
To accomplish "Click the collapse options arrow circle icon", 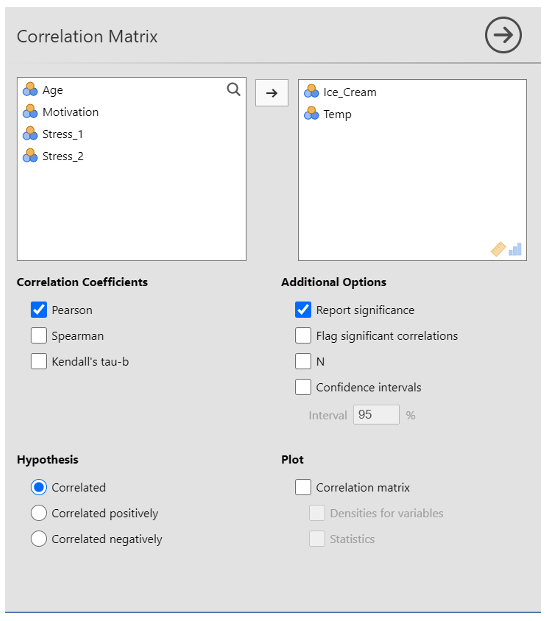I will point(503,35).
